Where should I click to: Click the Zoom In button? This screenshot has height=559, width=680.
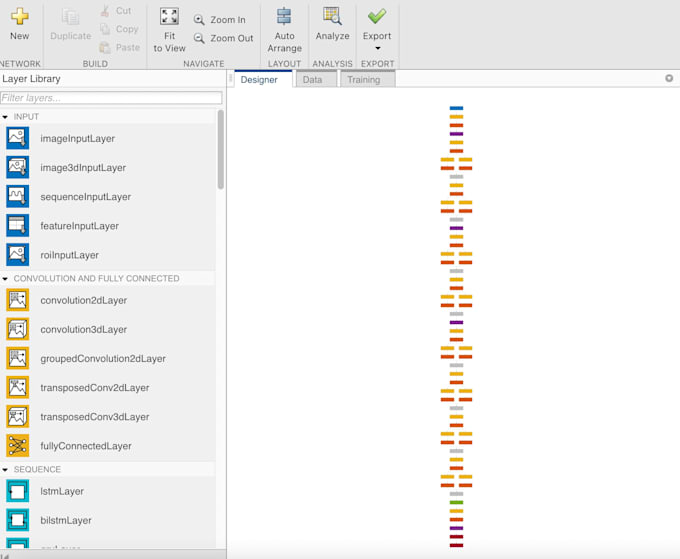pos(219,20)
